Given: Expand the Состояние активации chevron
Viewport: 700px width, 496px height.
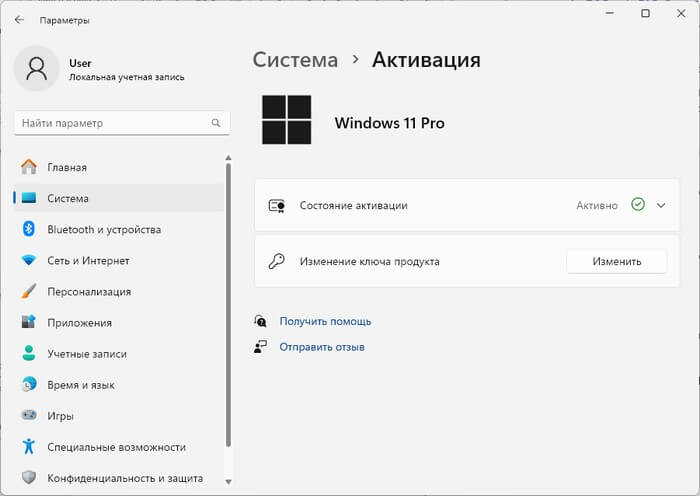Looking at the screenshot, I should [x=661, y=205].
